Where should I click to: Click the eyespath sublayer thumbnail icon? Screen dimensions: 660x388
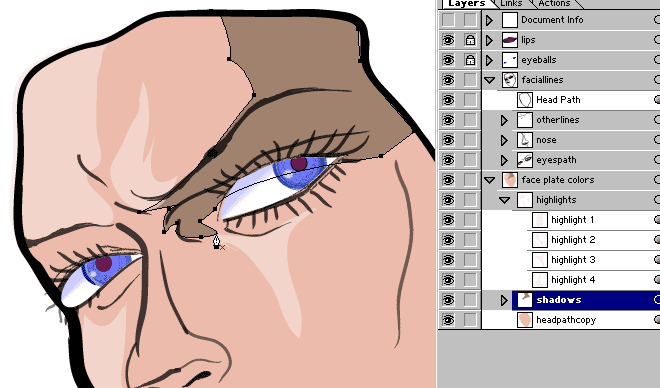point(525,160)
